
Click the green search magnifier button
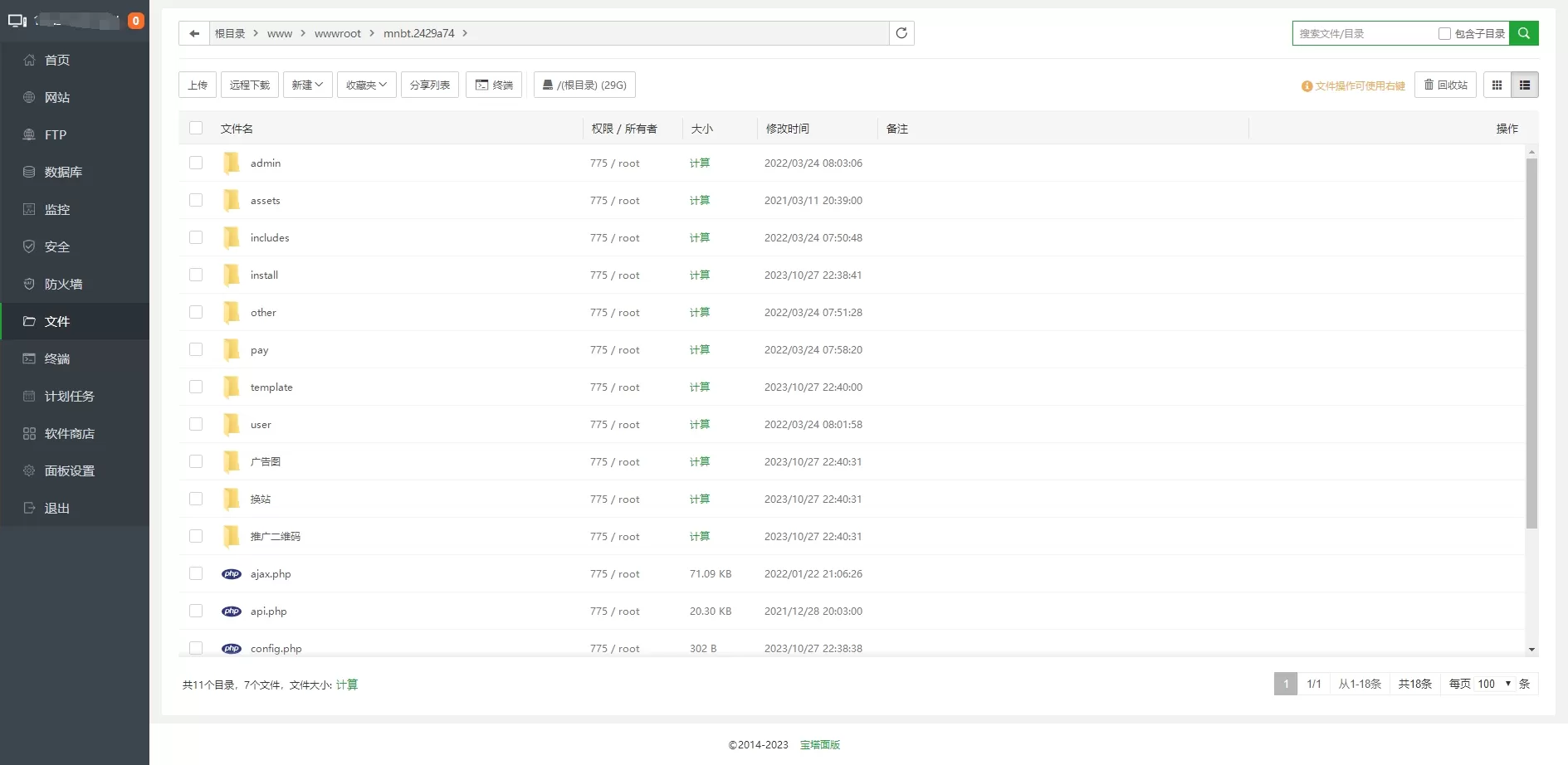(x=1523, y=33)
